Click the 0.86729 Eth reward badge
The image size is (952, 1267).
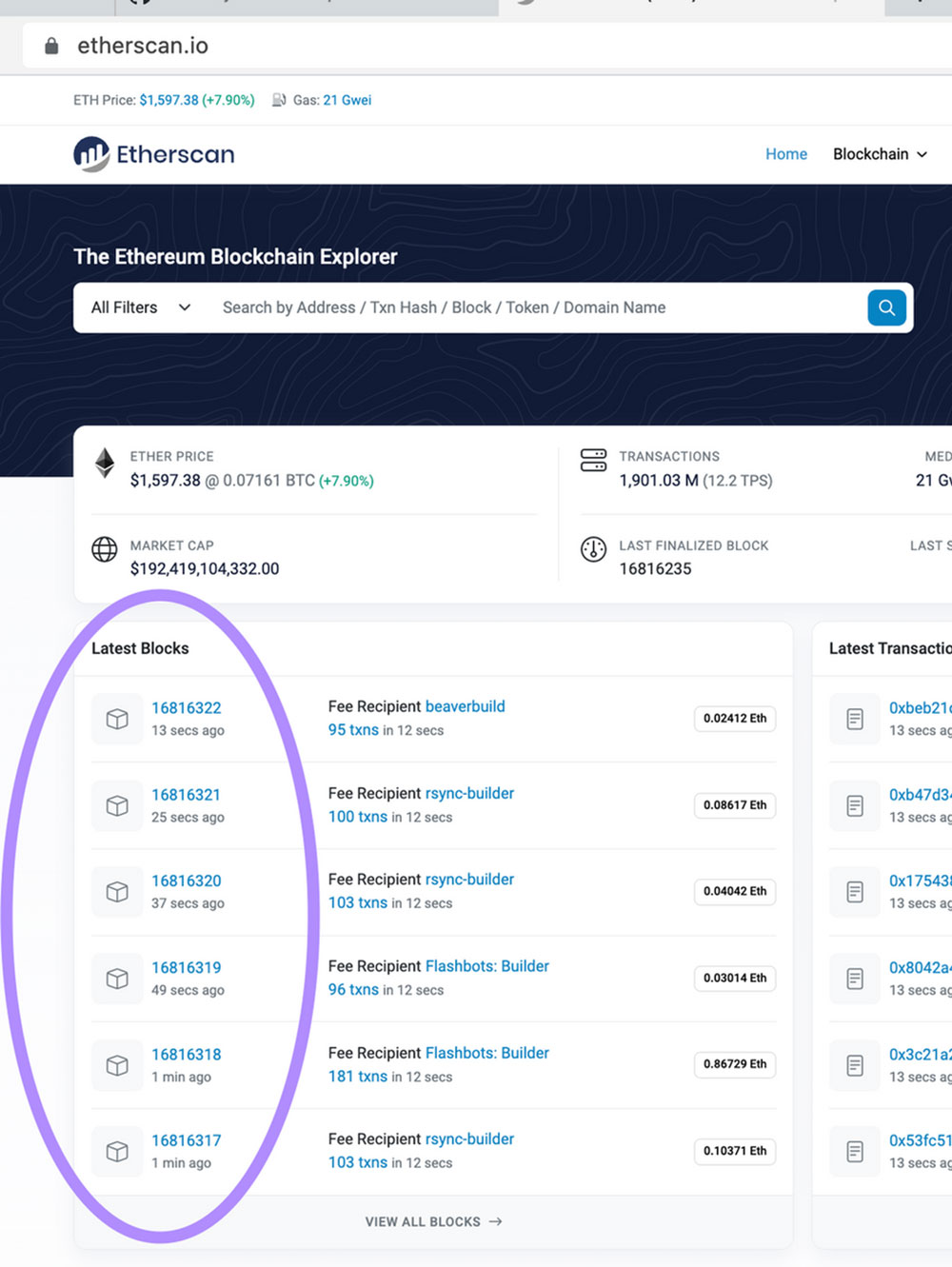pos(735,1064)
